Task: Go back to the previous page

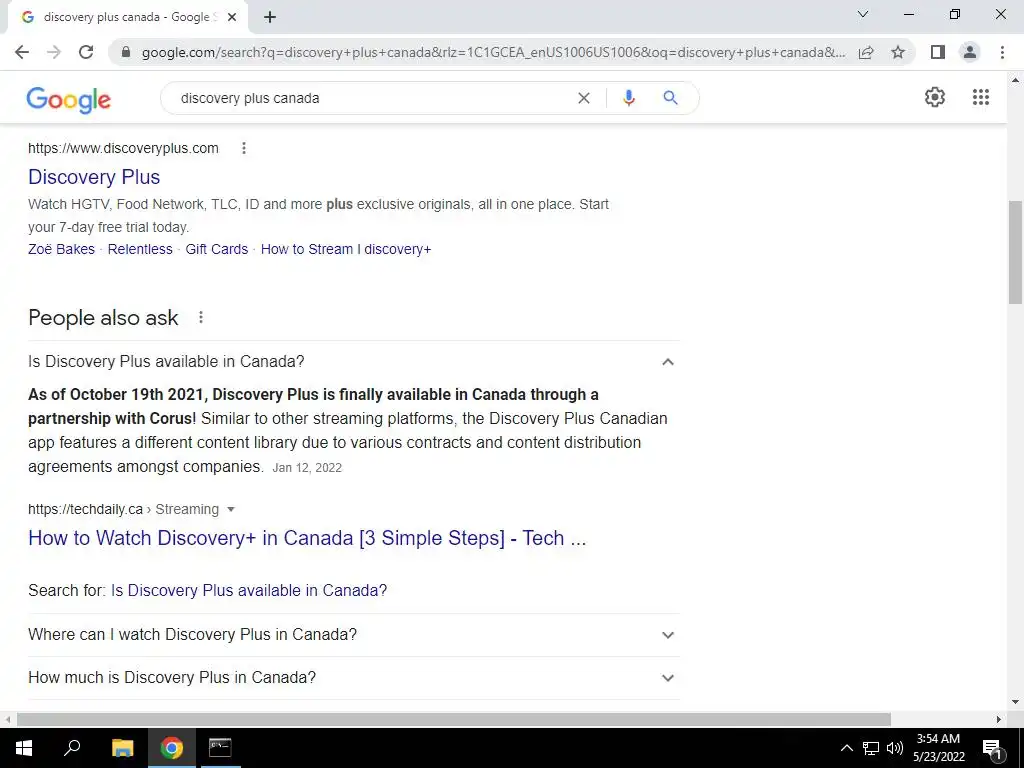Action: pyautogui.click(x=22, y=52)
